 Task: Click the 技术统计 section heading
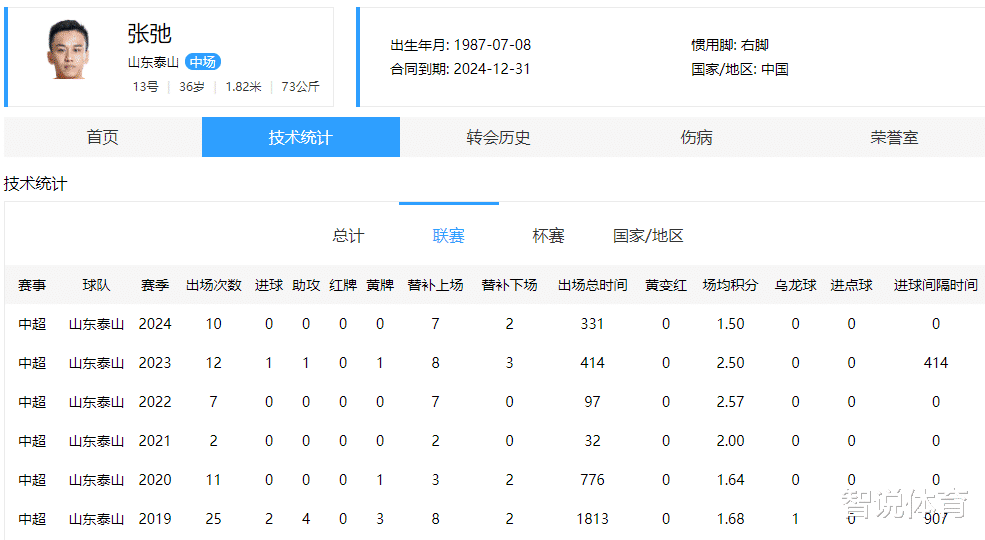[35, 184]
